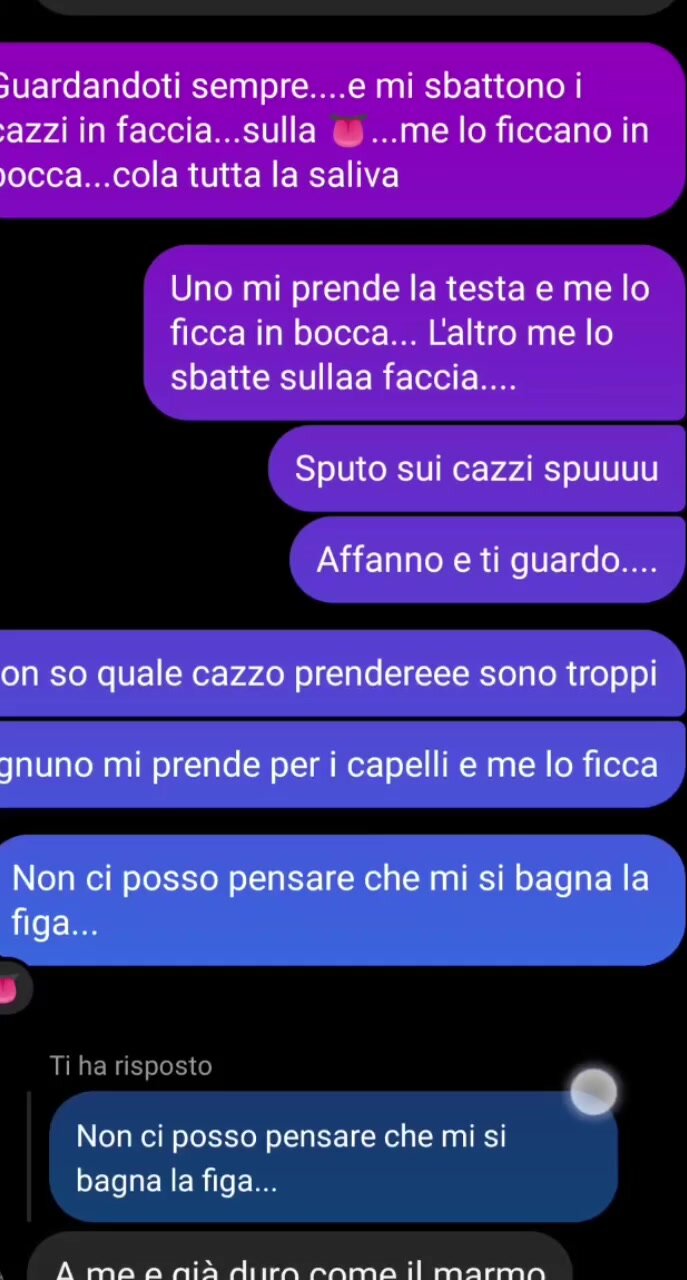Open the quoted reply bubble under 'Ti ha risposto'

[333, 1157]
